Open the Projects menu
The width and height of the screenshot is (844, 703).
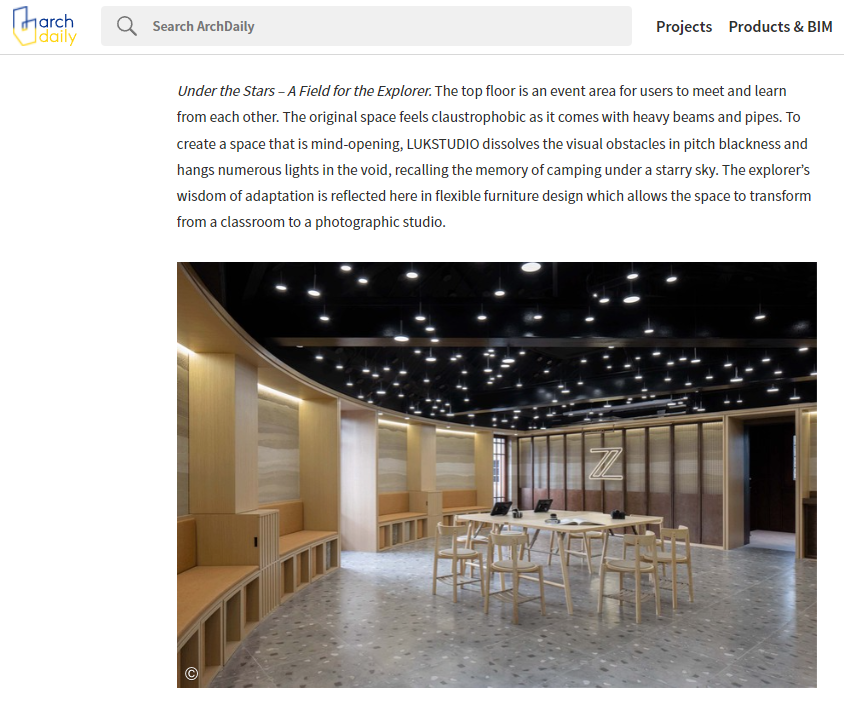click(x=684, y=26)
